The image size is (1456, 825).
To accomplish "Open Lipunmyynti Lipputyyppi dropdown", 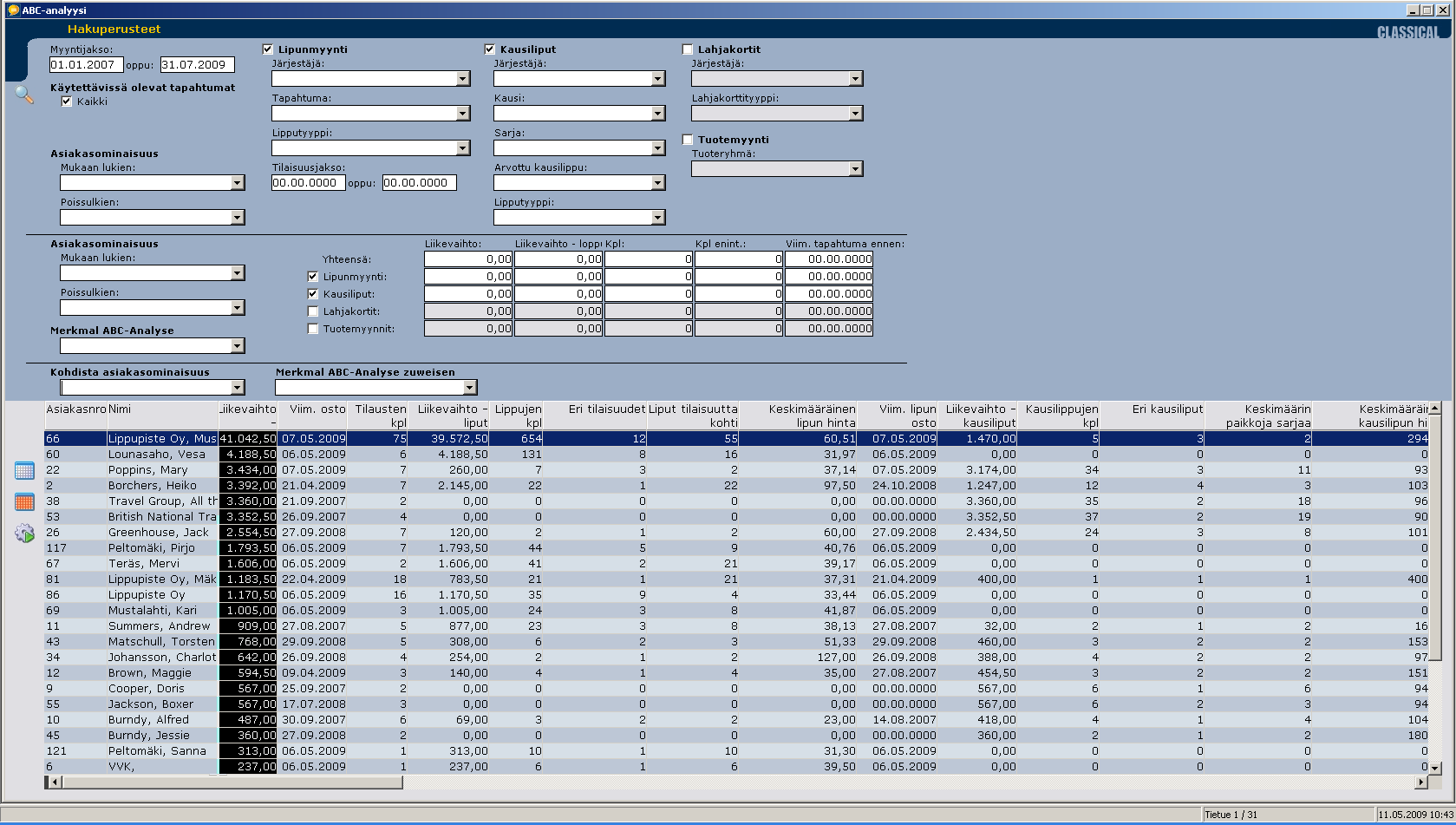I will coord(463,148).
